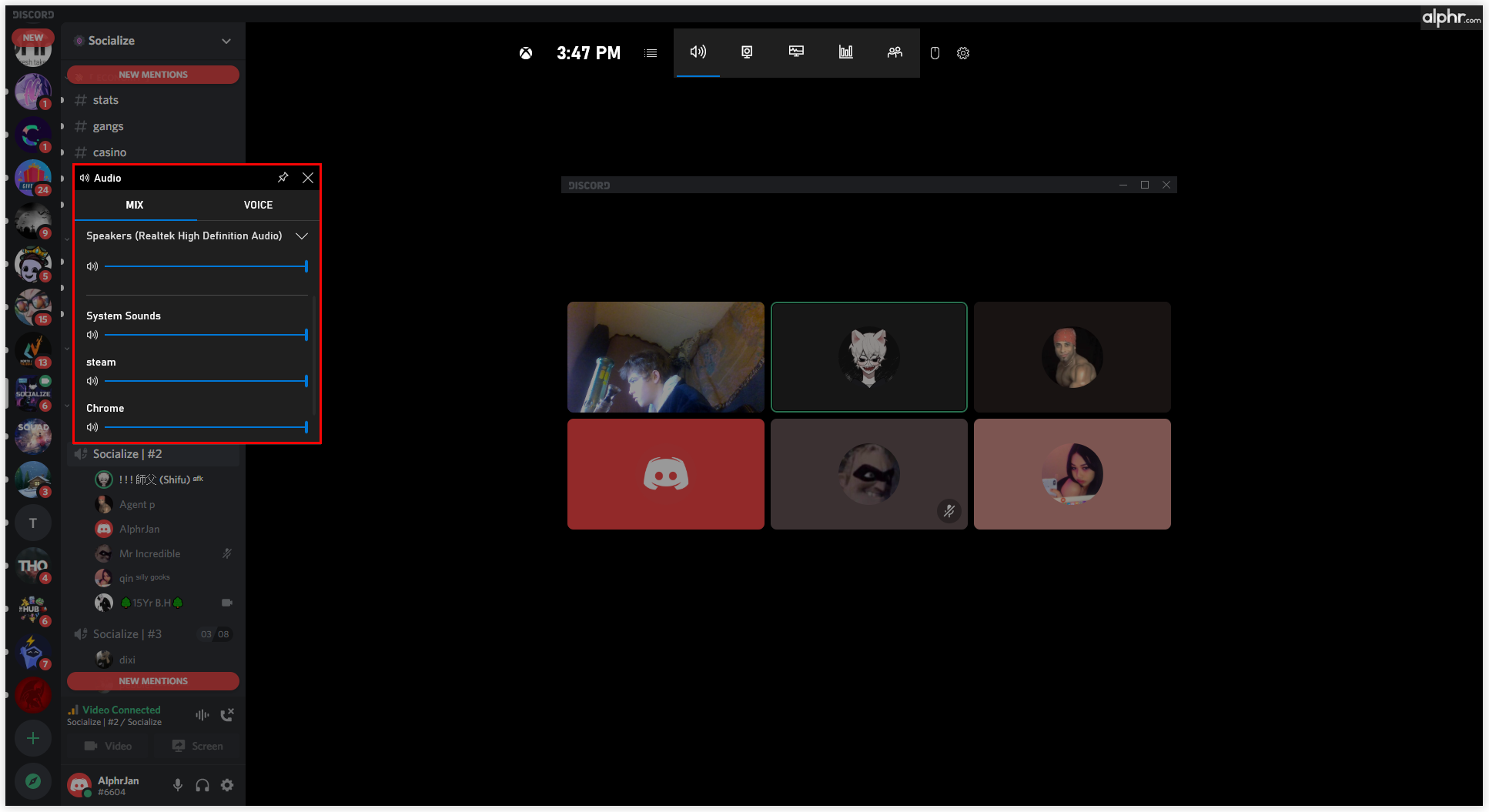Select the shirtless man avatar video tile

click(x=1072, y=357)
